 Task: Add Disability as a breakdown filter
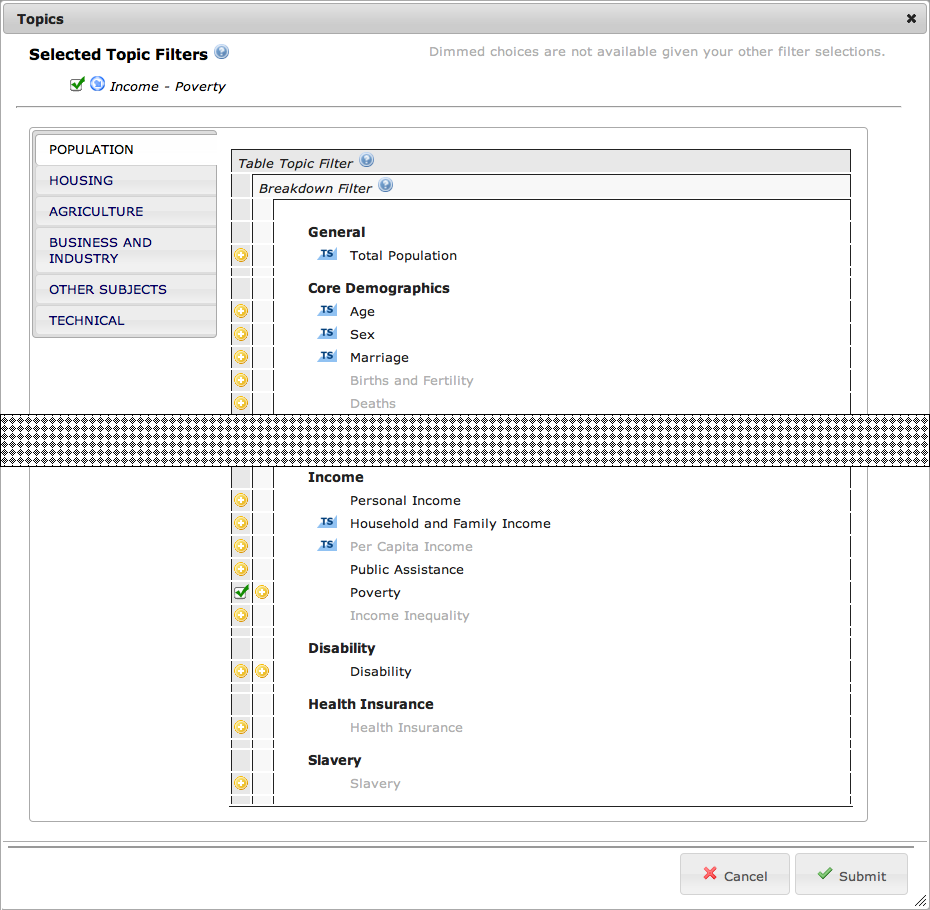(262, 671)
